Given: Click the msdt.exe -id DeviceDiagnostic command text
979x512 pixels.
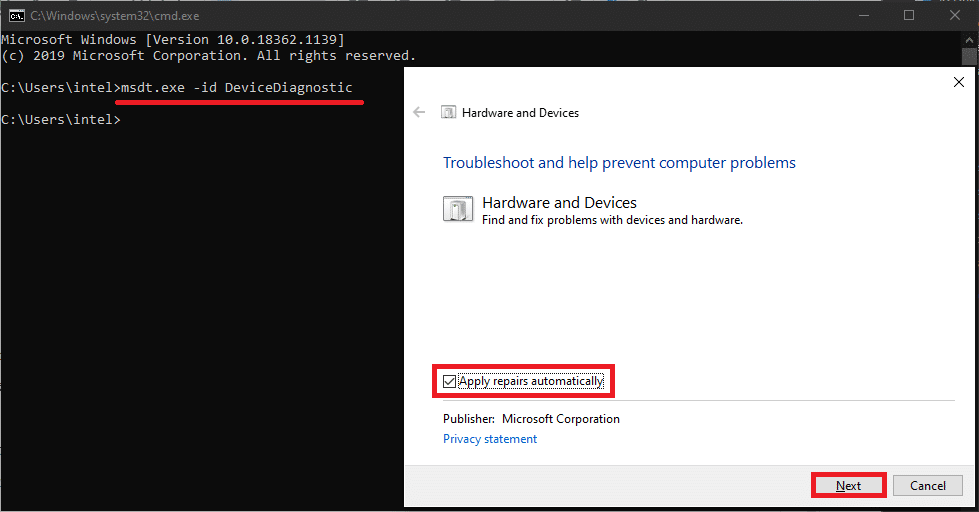Looking at the screenshot, I should (x=236, y=88).
